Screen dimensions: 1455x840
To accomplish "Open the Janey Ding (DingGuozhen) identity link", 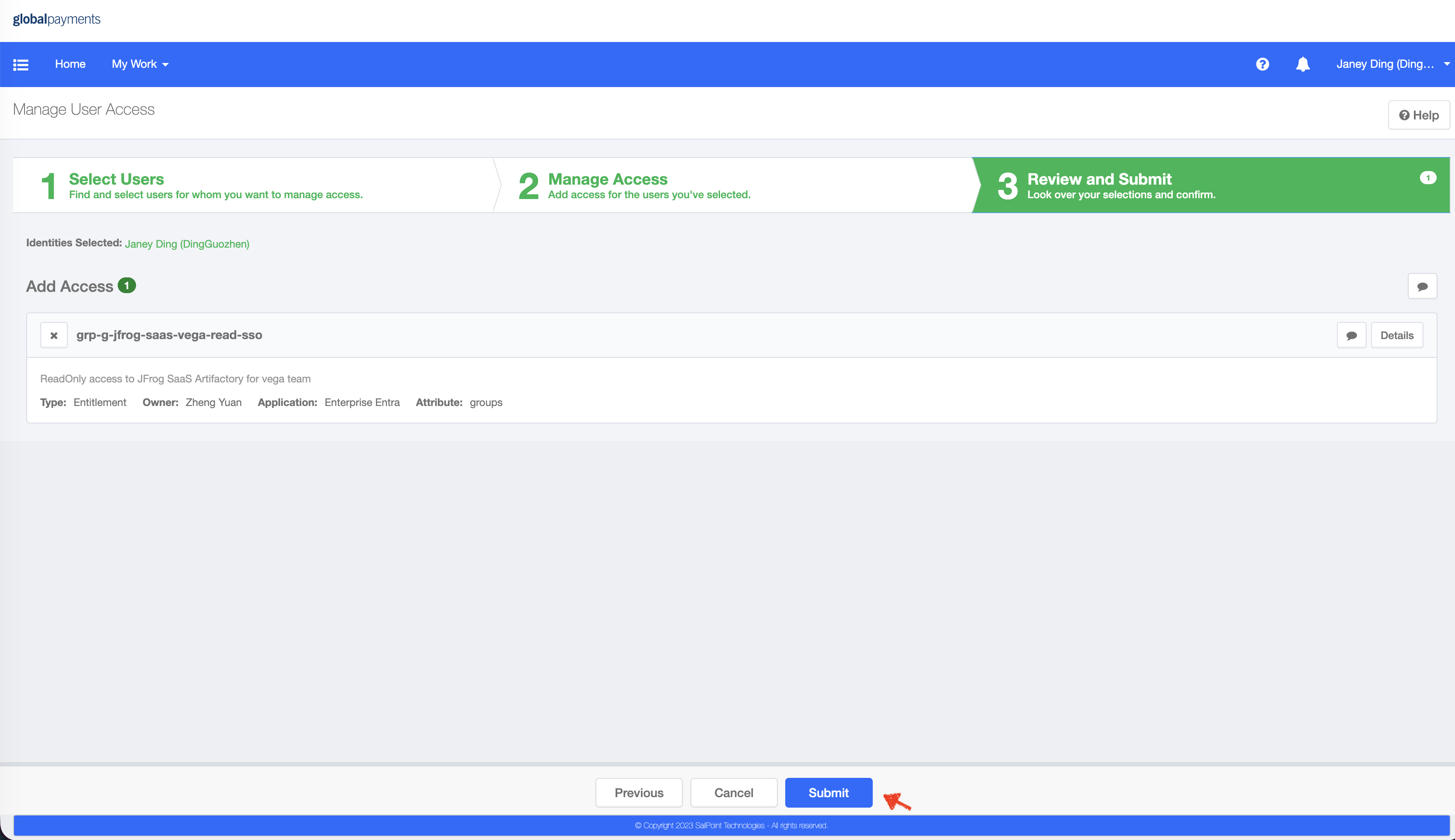I will coord(187,244).
